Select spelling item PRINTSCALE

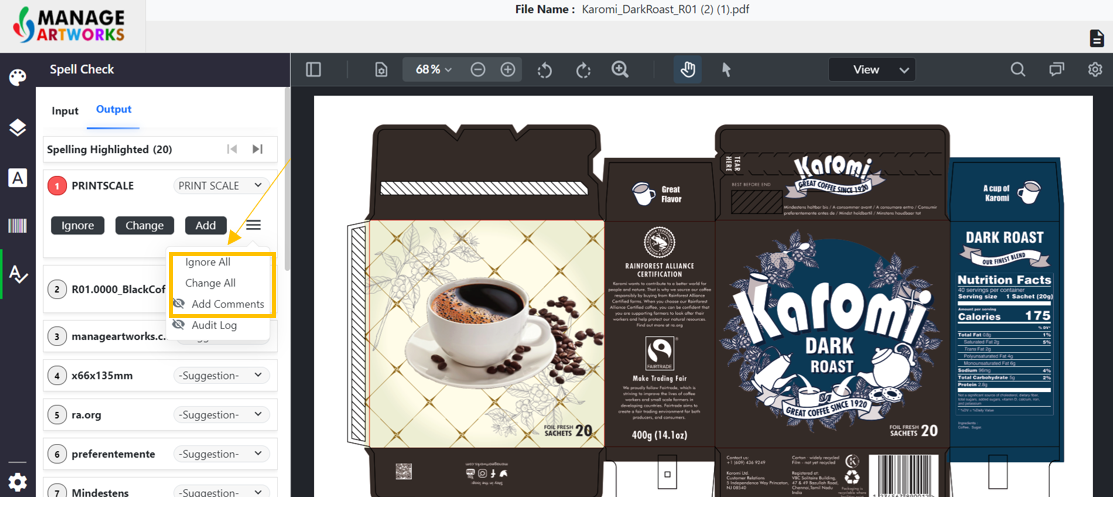pos(102,185)
